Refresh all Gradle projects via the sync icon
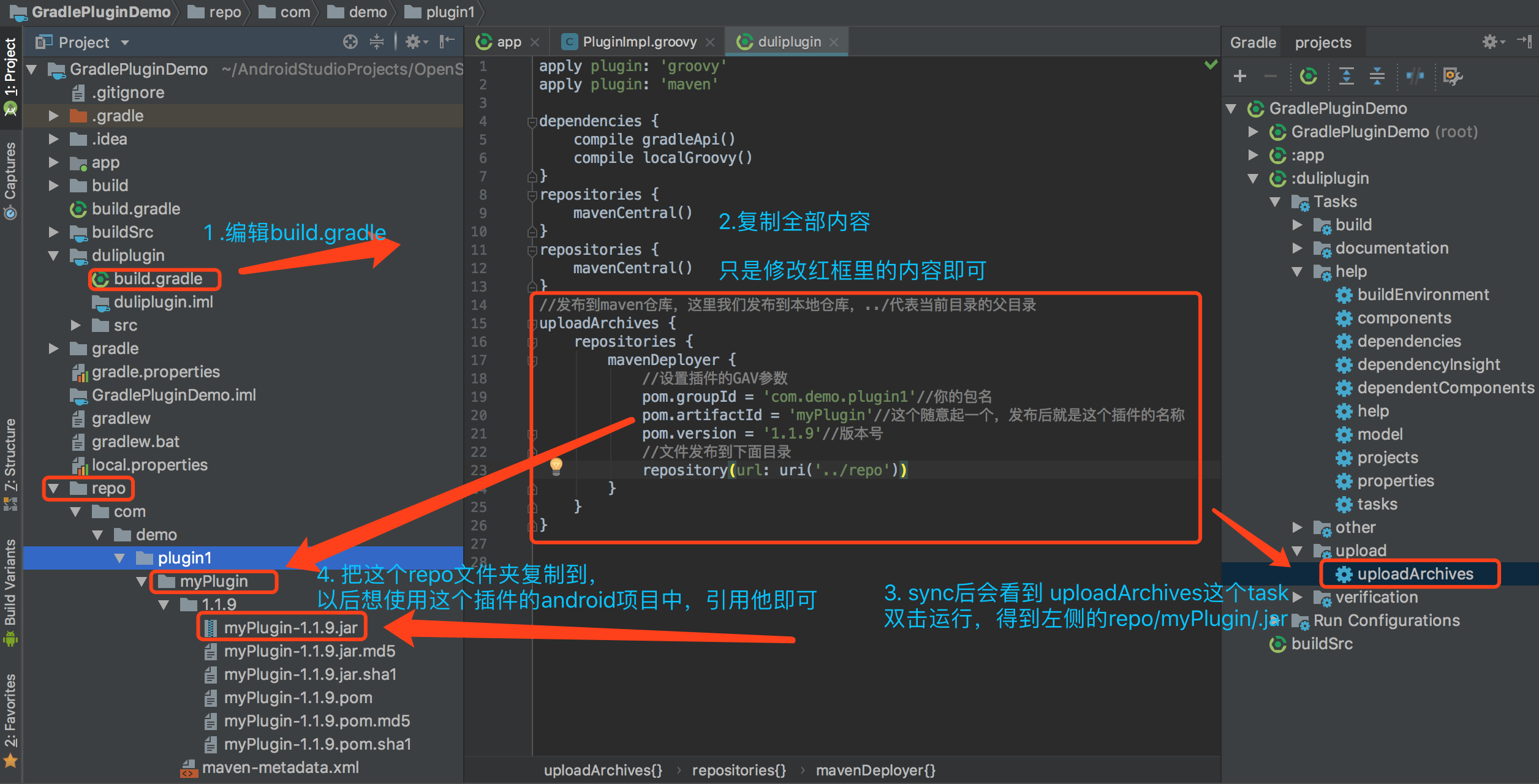Viewport: 1539px width, 784px height. tap(1308, 76)
